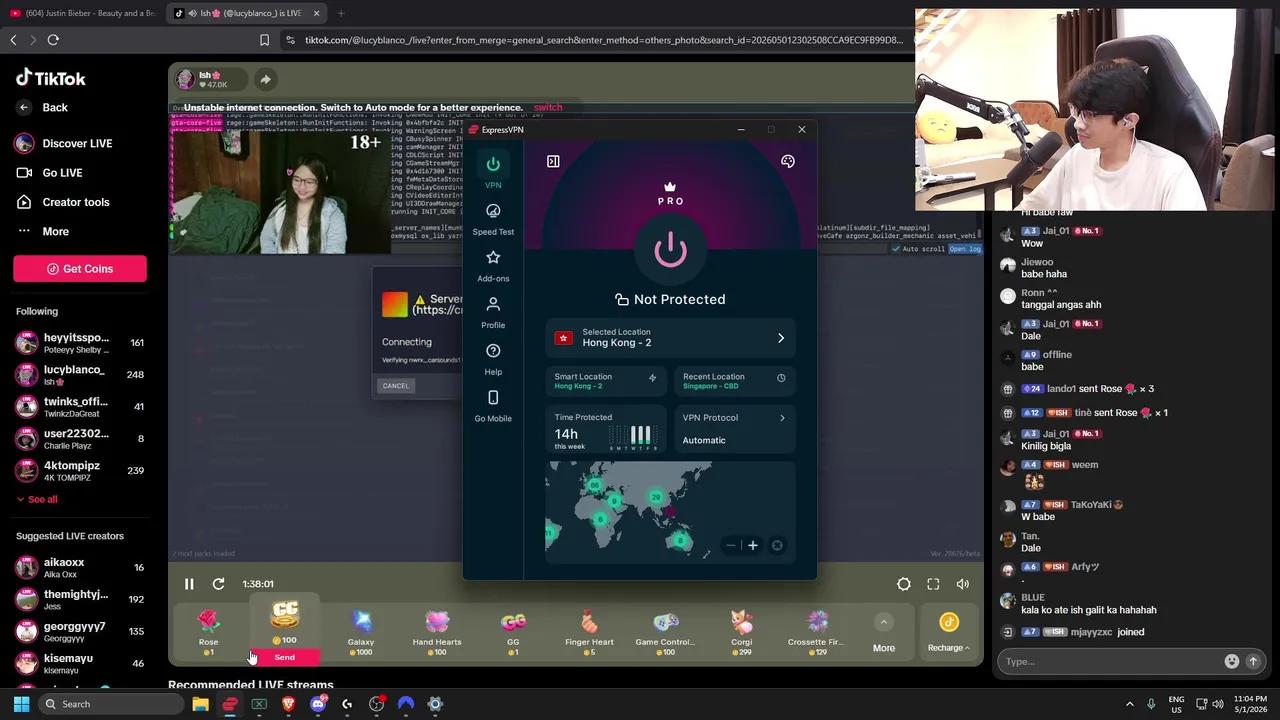Expand More gifts list
Screen dimensions: 1280x720
(884, 634)
